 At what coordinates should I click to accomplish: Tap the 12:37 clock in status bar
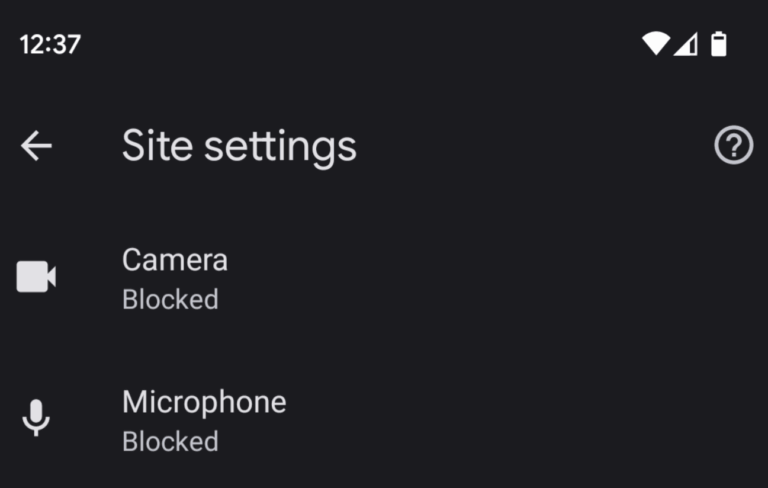(x=50, y=44)
